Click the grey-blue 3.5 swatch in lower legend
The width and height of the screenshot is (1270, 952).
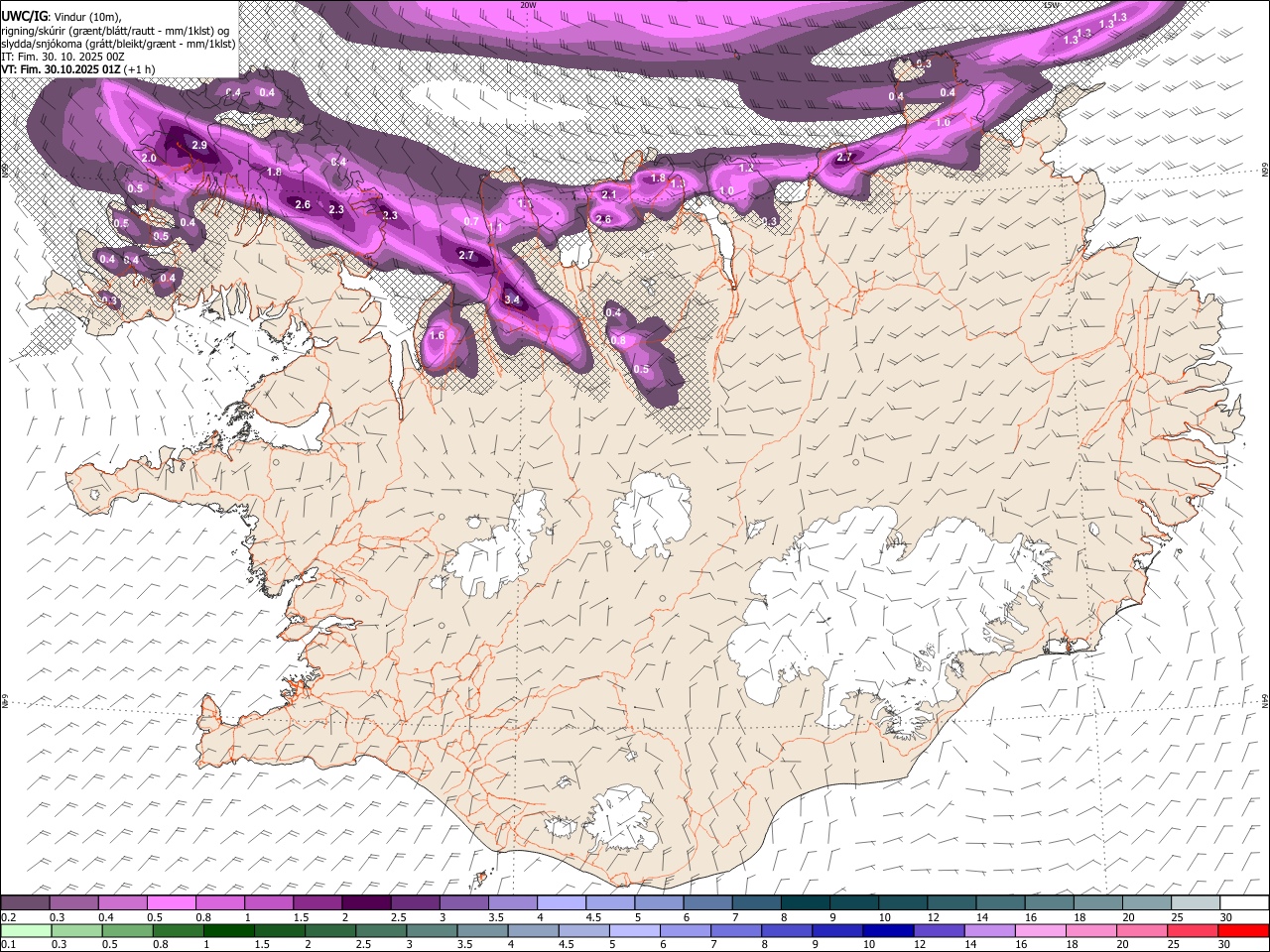click(483, 931)
